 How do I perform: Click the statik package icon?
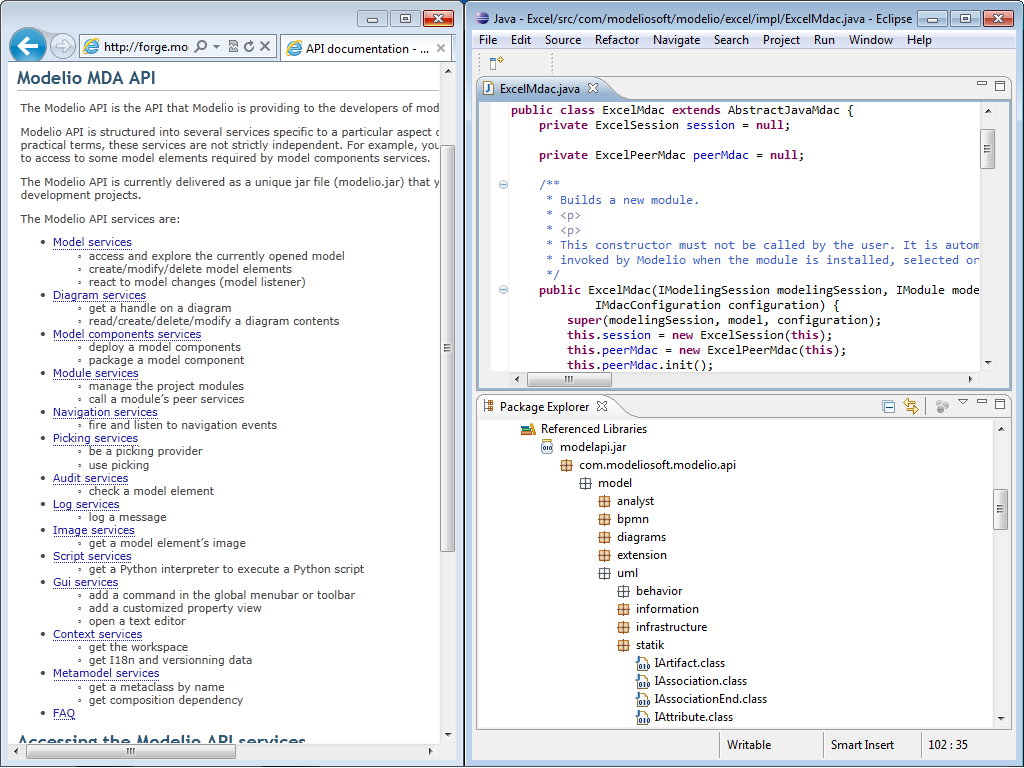point(624,645)
